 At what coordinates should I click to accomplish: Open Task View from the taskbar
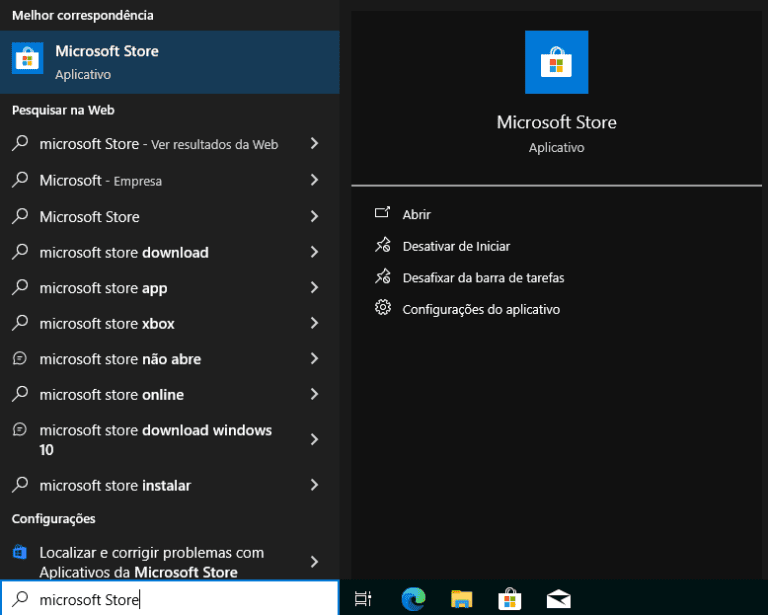point(363,599)
